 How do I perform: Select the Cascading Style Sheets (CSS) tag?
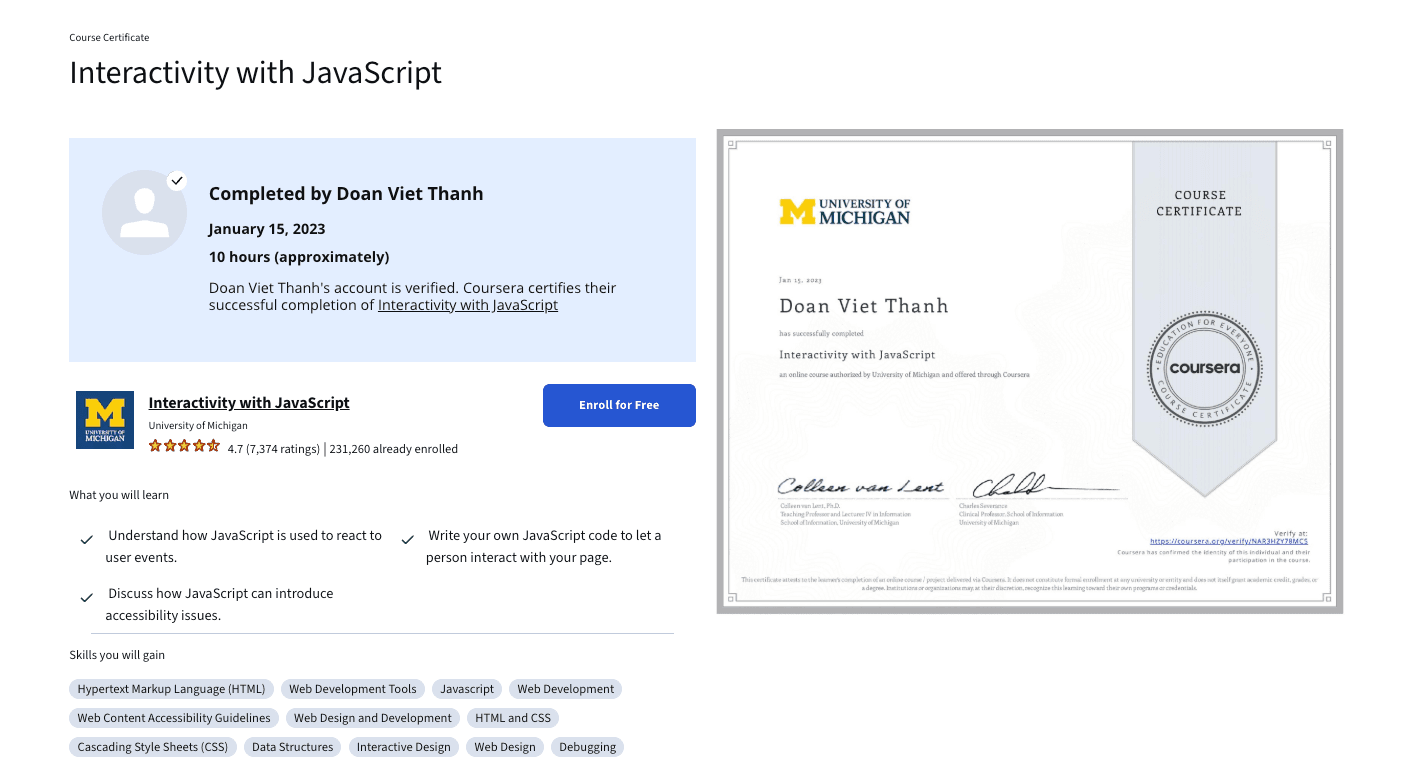[x=153, y=747]
